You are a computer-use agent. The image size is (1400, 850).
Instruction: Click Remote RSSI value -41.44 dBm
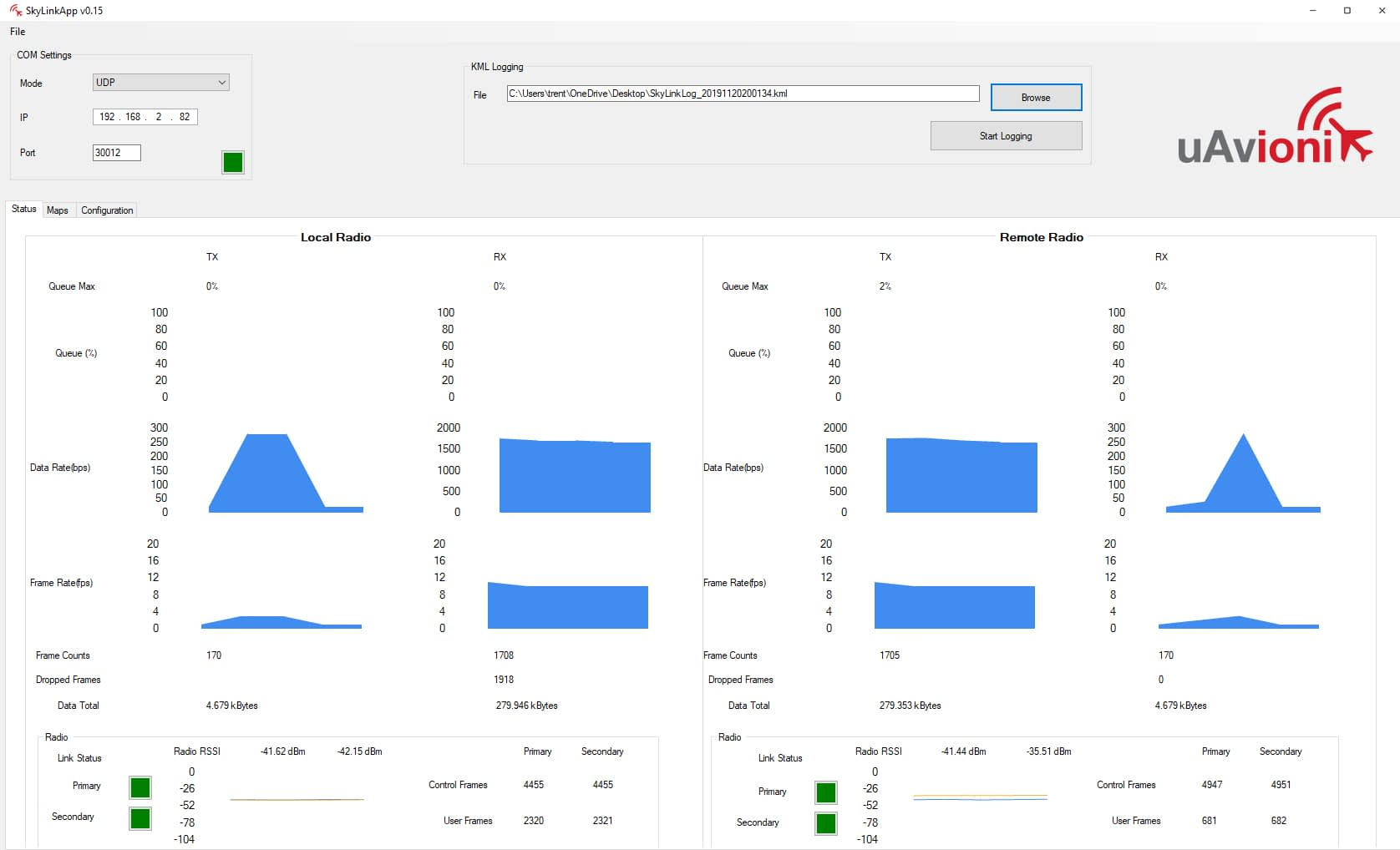[x=964, y=751]
